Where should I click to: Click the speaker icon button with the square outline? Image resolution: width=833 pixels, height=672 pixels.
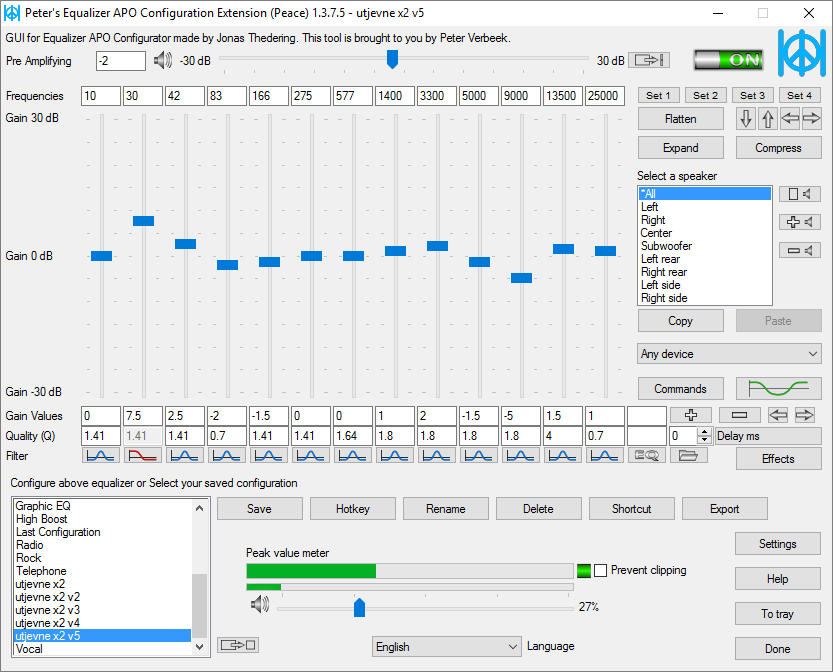point(800,194)
